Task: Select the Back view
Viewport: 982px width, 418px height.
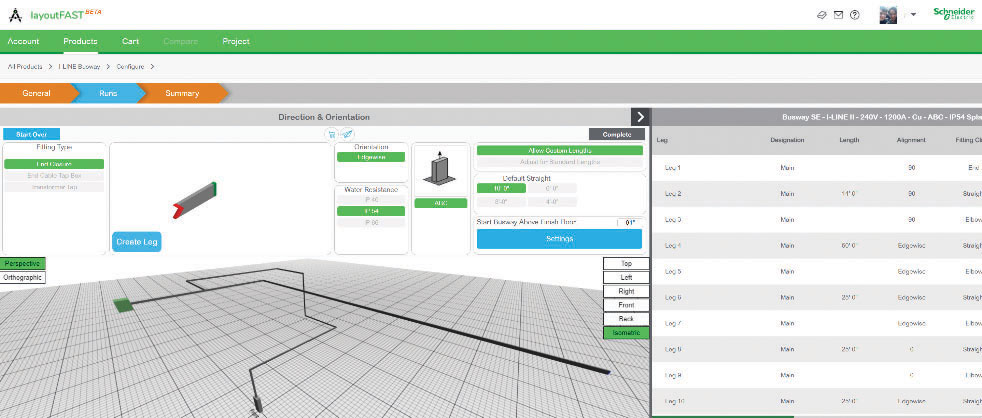Action: coord(626,319)
